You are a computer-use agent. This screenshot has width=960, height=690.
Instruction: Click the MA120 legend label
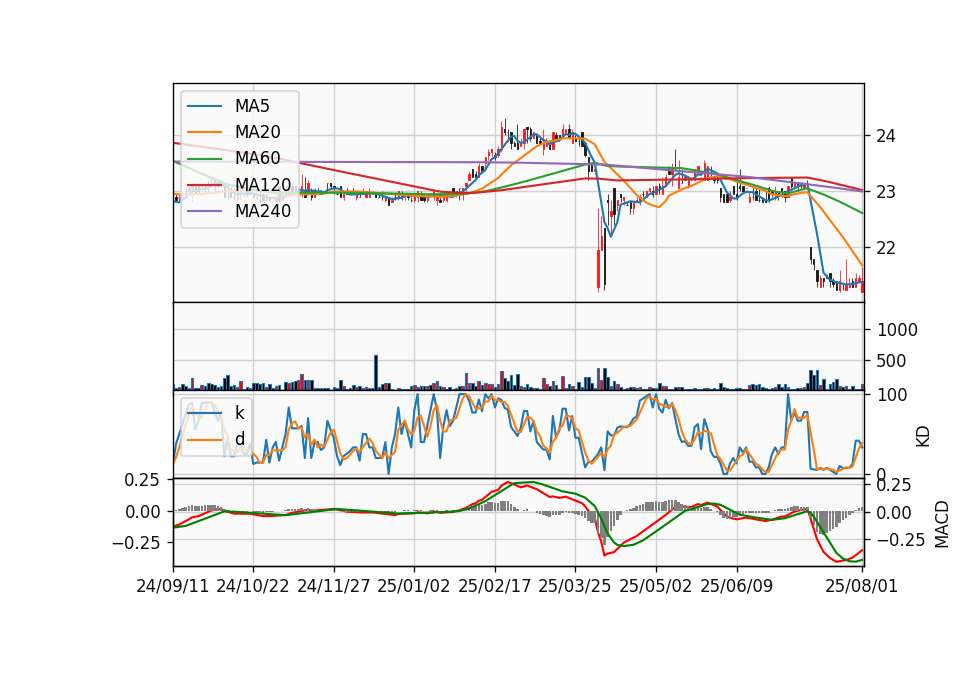(263, 185)
